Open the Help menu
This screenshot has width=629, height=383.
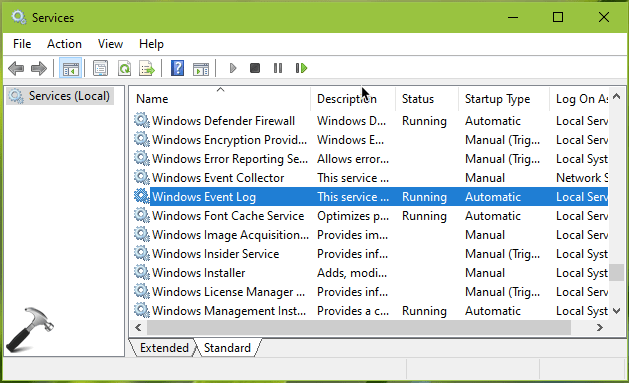[151, 44]
